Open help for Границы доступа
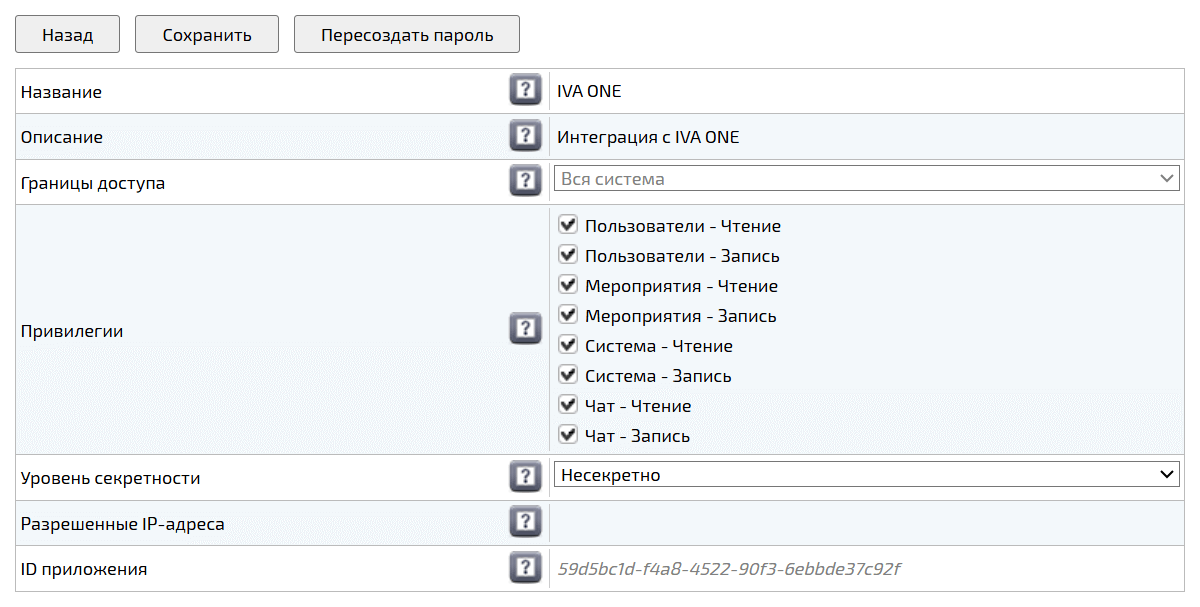This screenshot has width=1200, height=607. pyautogui.click(x=525, y=181)
